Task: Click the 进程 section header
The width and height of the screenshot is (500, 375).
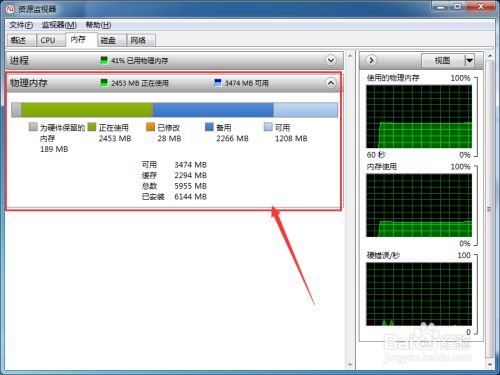Action: tap(175, 60)
